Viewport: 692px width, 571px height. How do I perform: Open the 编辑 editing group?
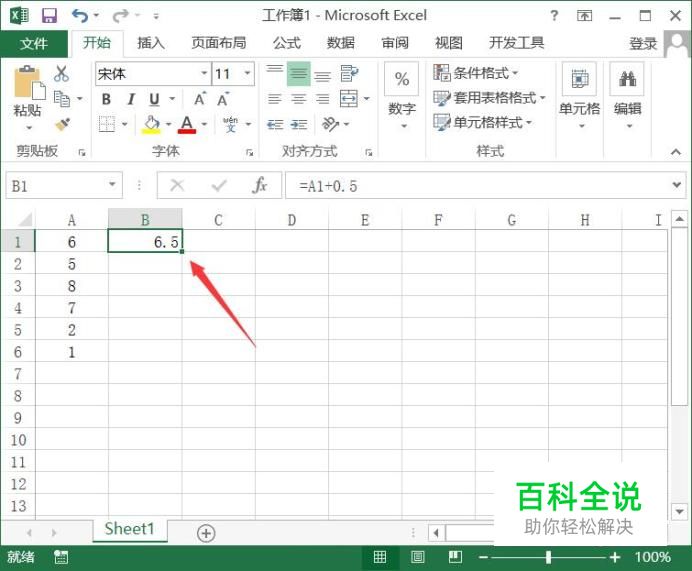click(x=627, y=97)
